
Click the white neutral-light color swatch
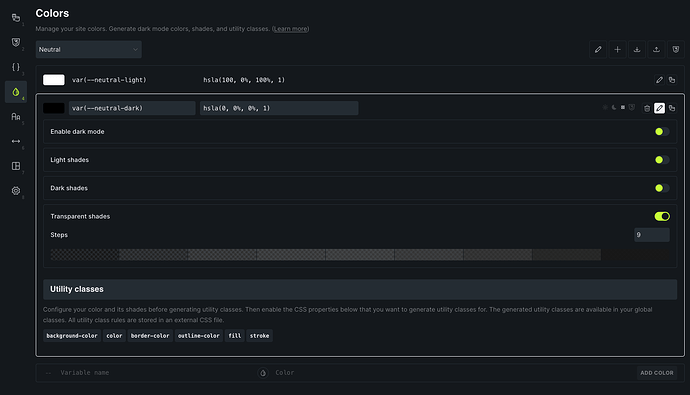(54, 80)
